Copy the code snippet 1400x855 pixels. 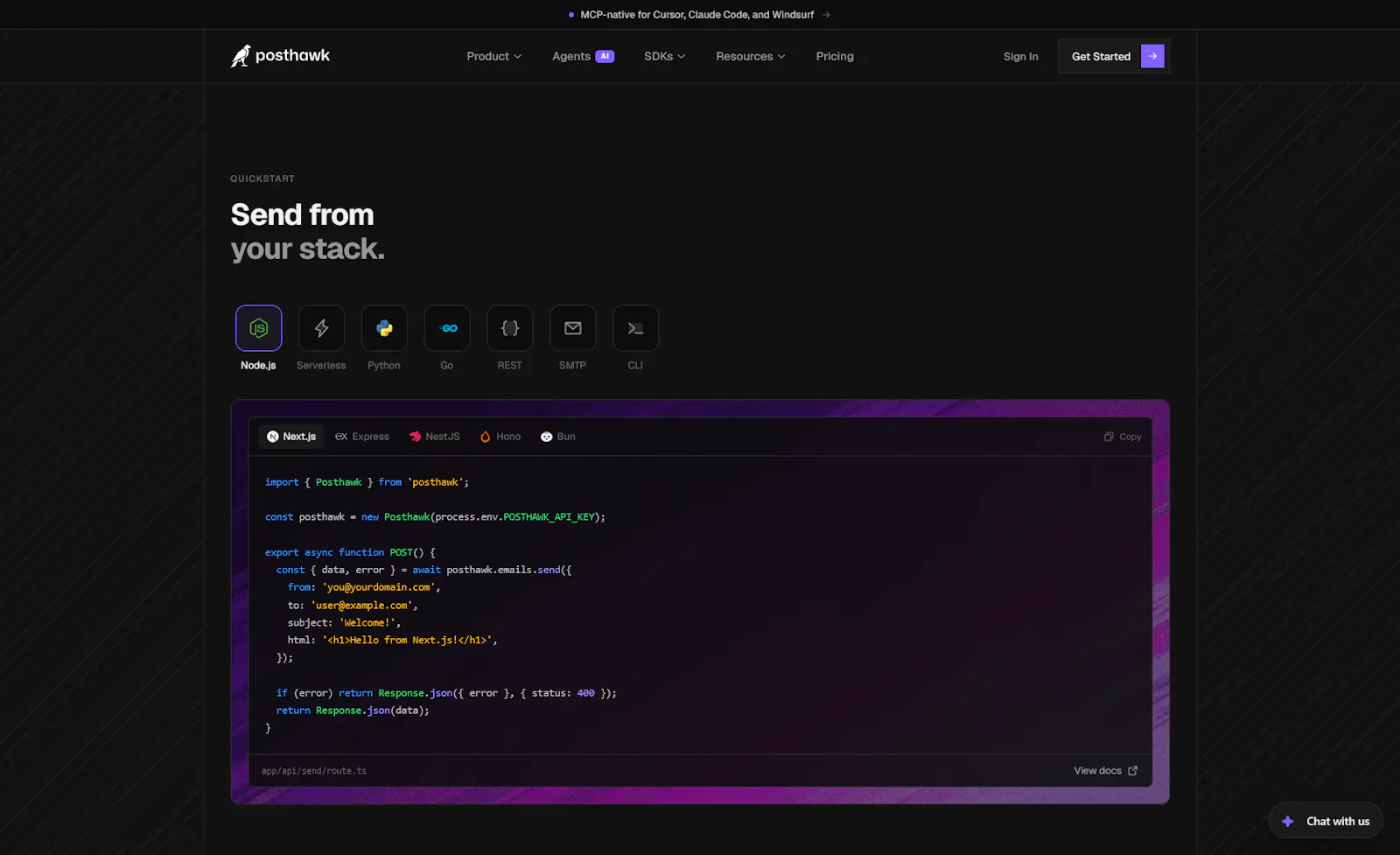[x=1123, y=437]
